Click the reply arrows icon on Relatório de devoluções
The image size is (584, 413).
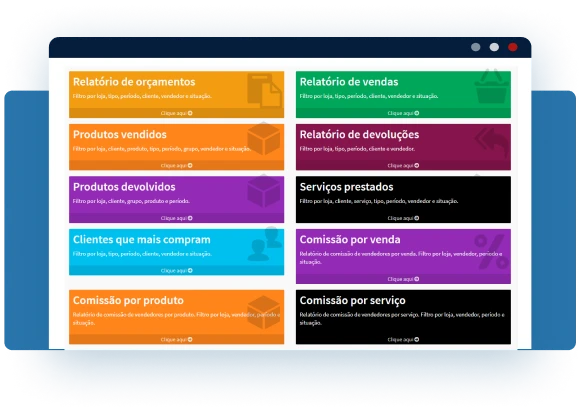coord(492,142)
